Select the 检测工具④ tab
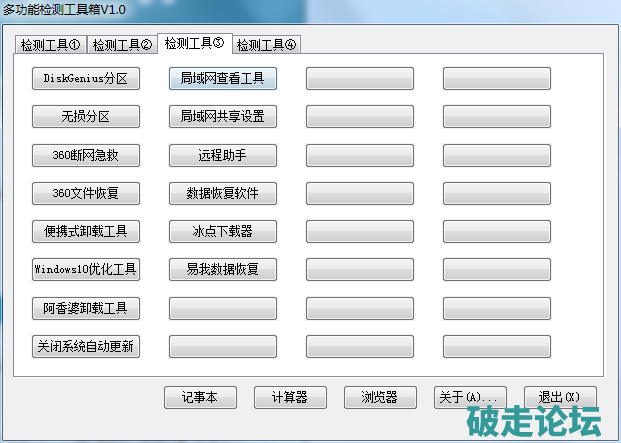The height and width of the screenshot is (443, 621). tap(267, 45)
